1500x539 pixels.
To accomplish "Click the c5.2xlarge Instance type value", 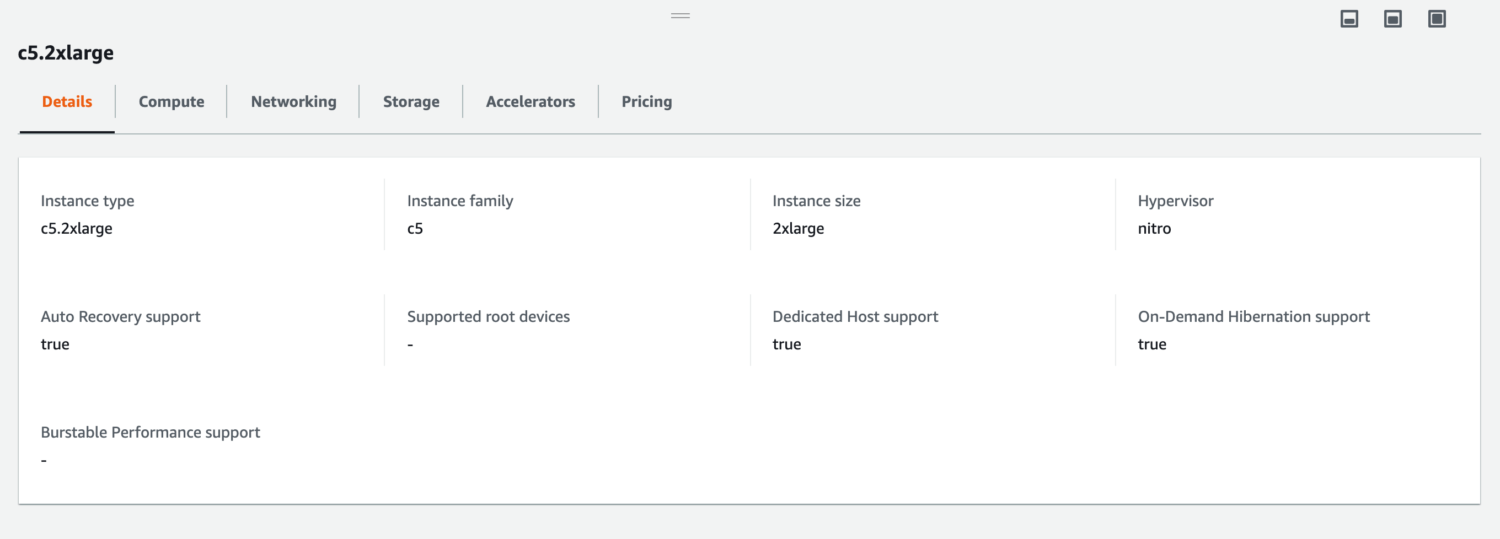I will tap(77, 229).
